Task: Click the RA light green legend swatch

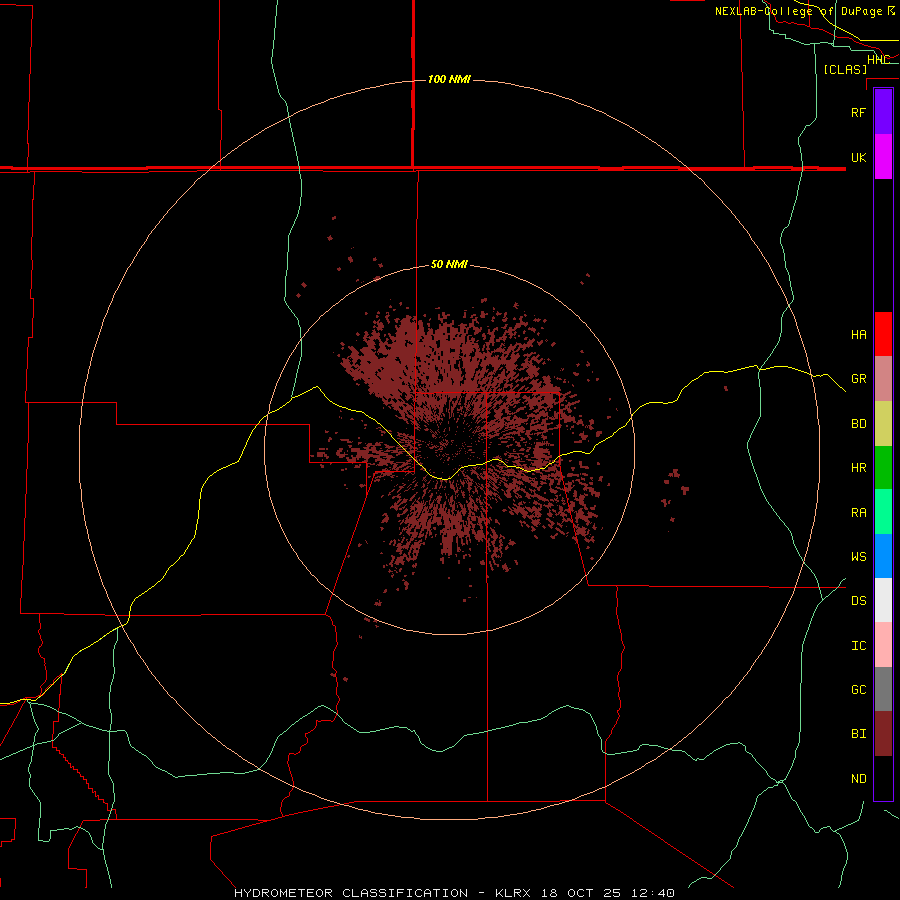Action: [883, 512]
